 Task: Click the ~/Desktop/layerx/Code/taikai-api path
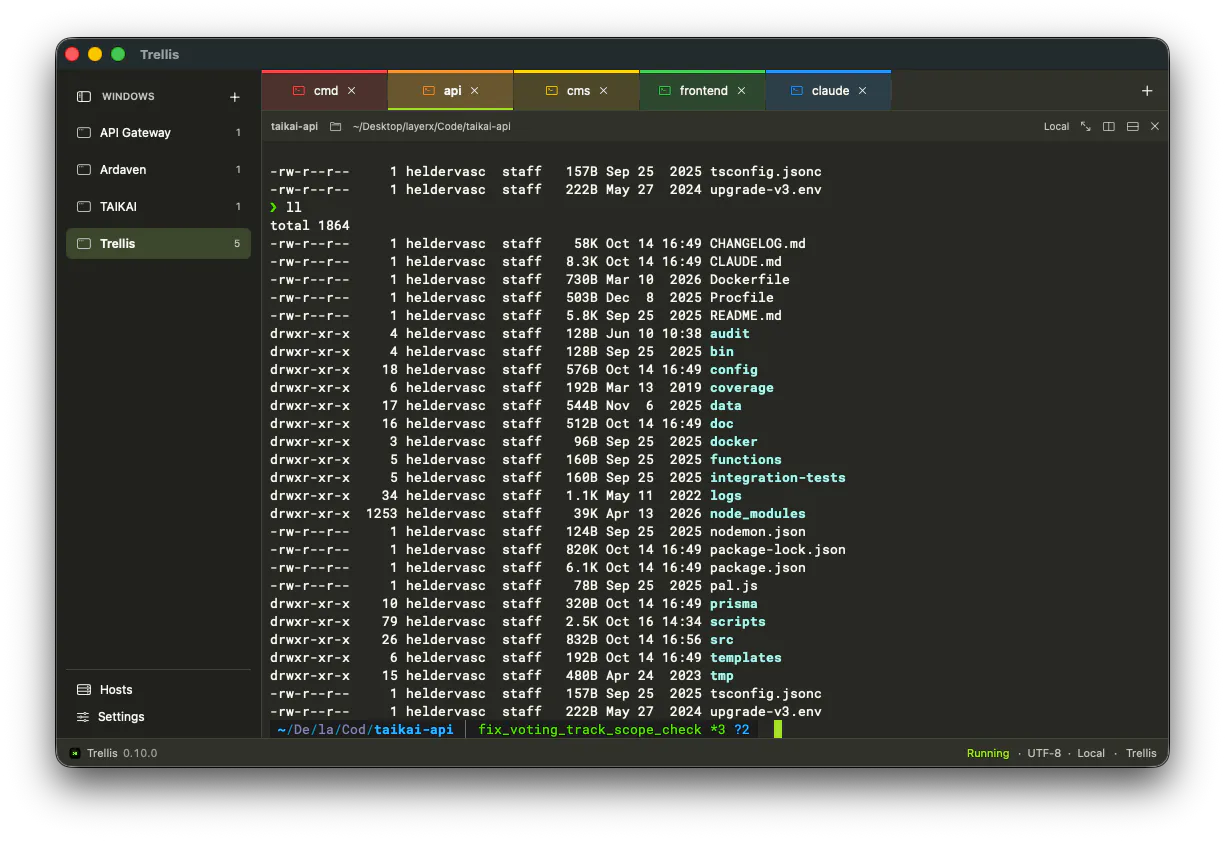coord(431,127)
